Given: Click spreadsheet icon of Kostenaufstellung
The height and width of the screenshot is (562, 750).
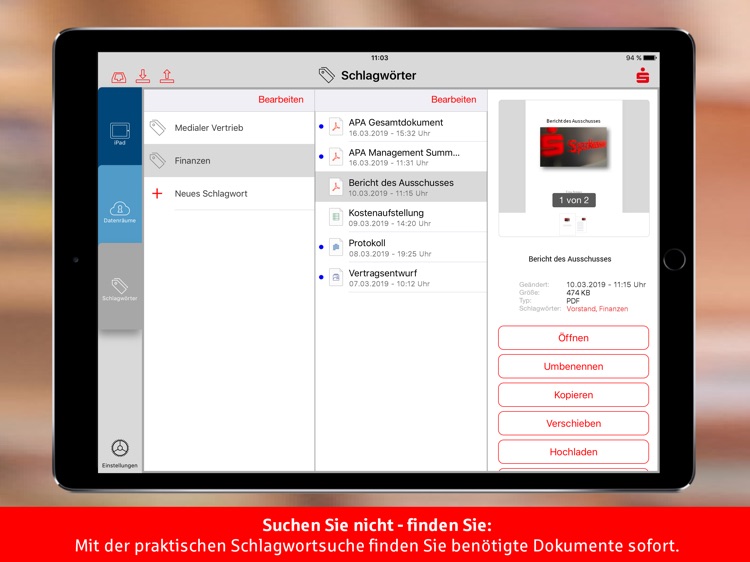Looking at the screenshot, I should [336, 217].
